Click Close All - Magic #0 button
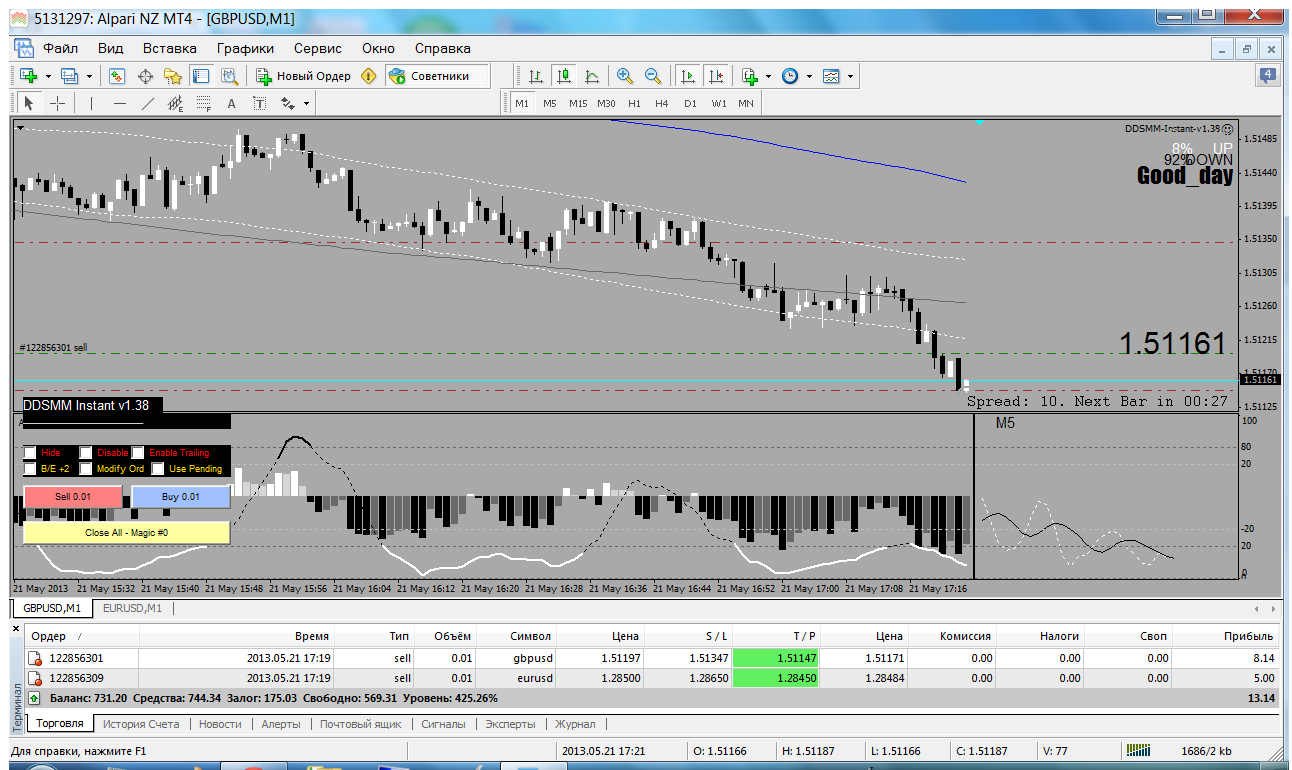The image size is (1292, 770). (127, 533)
